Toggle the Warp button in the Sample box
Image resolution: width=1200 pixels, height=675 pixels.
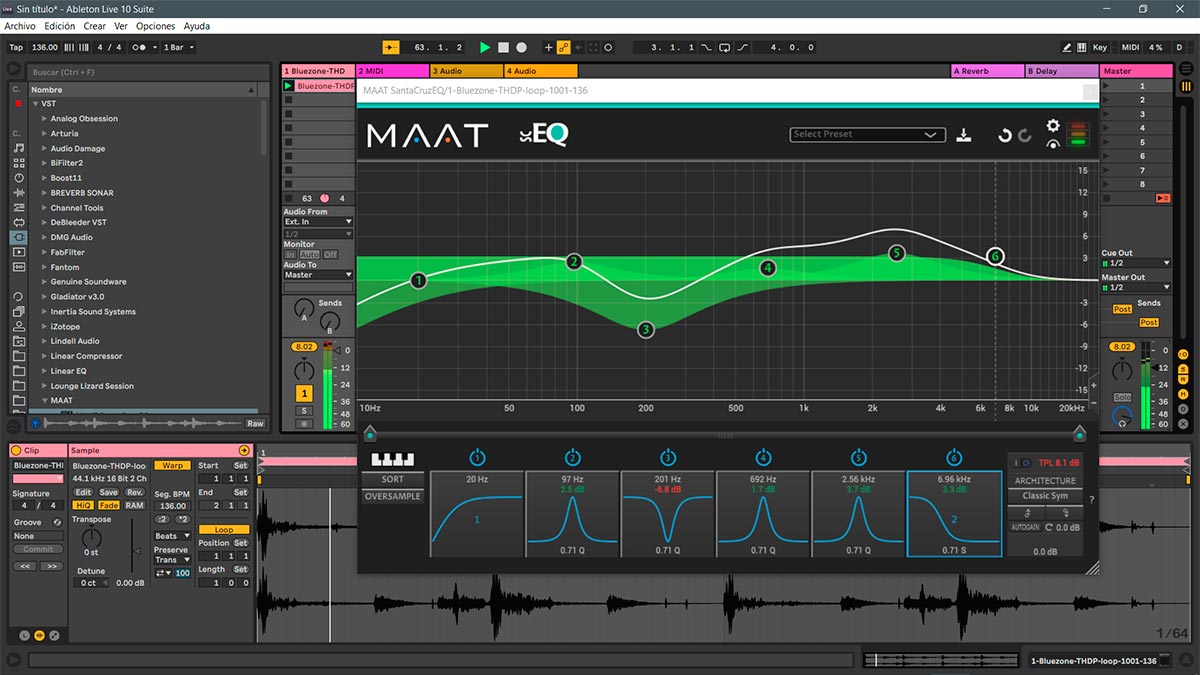(x=172, y=466)
